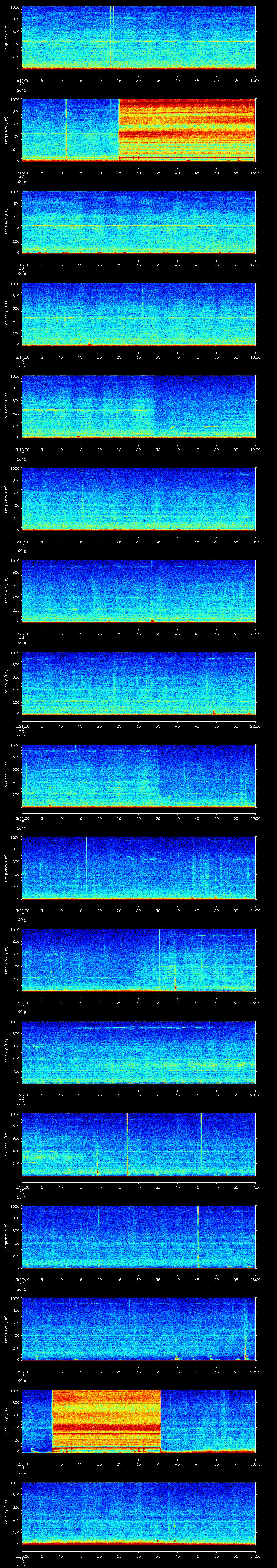
Task: Click the '3:29:00' start time label
Action: pos(22,1463)
